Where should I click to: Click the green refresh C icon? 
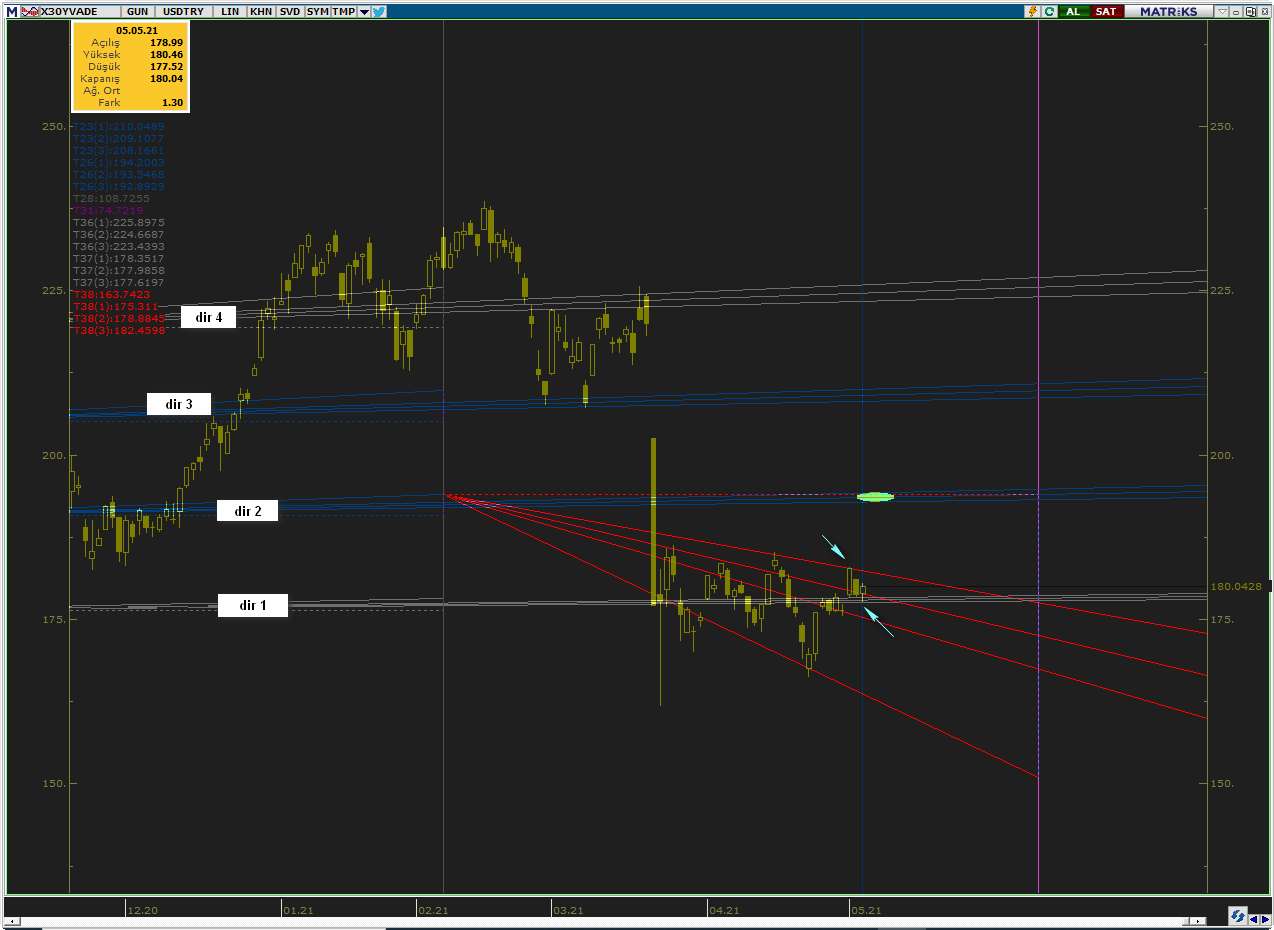[1049, 11]
